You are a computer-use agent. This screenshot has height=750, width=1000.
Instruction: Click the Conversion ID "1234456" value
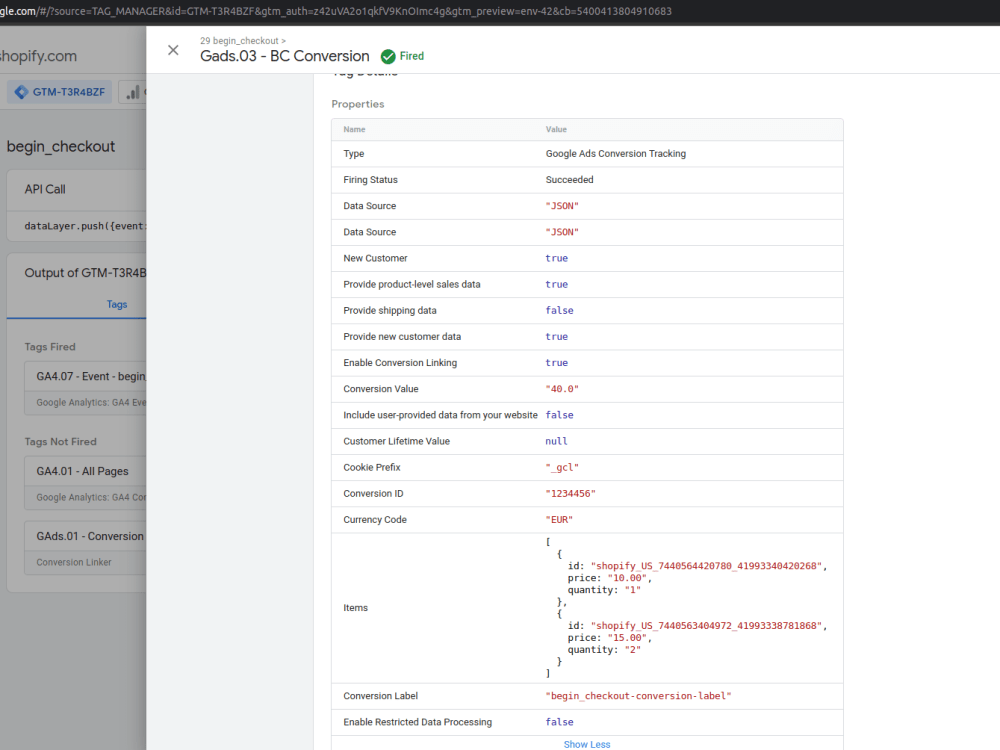(x=570, y=494)
